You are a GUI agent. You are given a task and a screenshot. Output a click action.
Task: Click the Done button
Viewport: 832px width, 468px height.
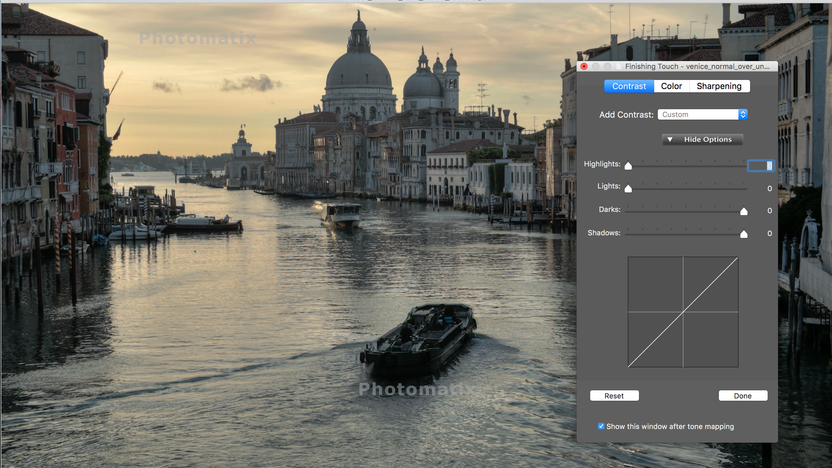(x=743, y=396)
